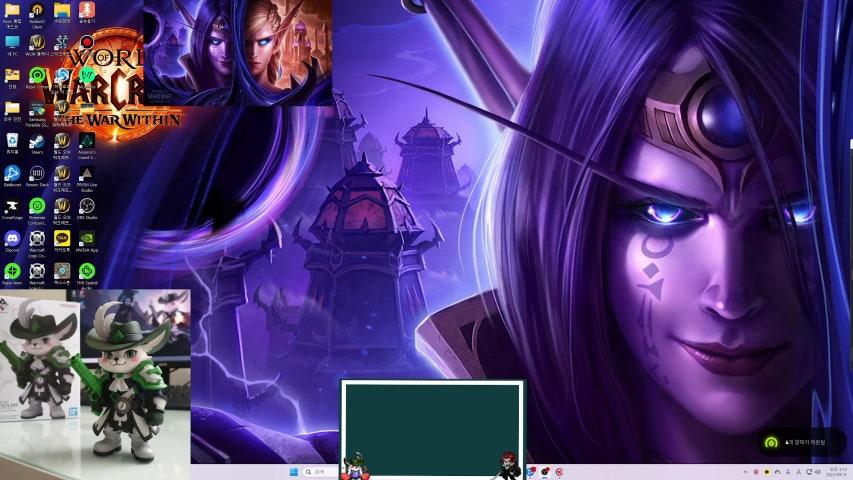The image size is (853, 480).
Task: Open the yellow KakaoTalk tray icon
Action: tap(767, 472)
